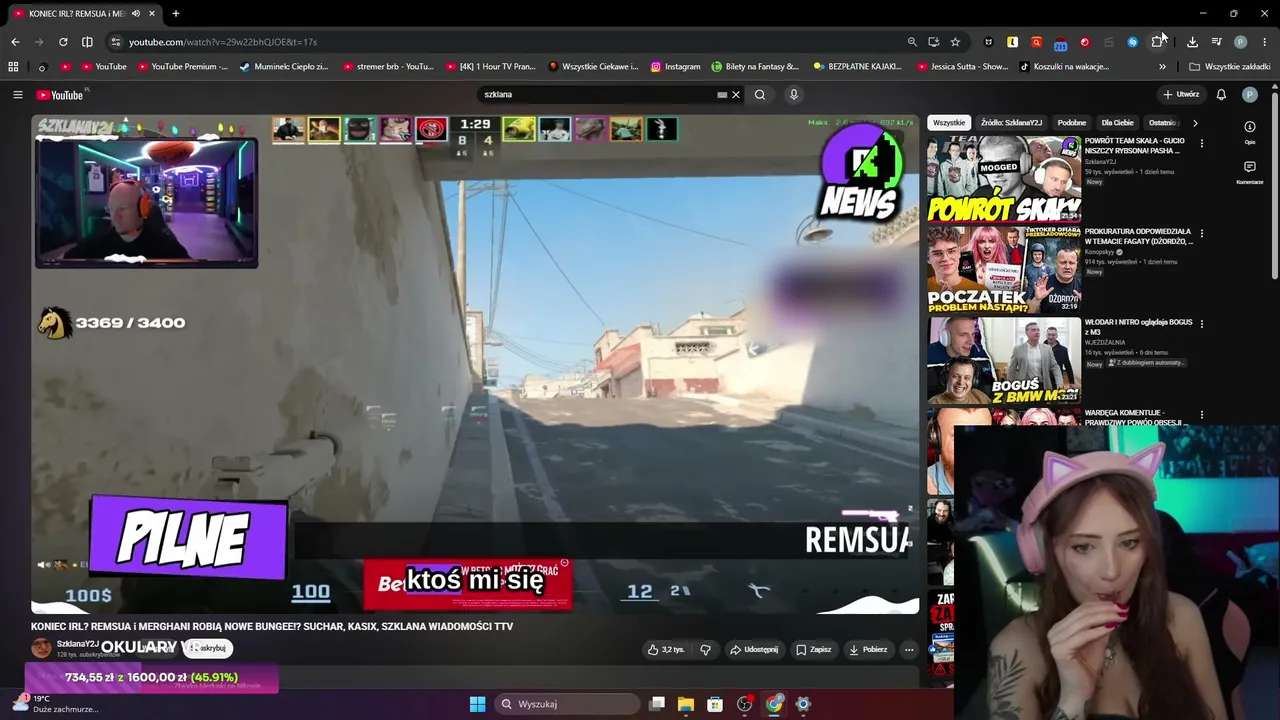1280x720 pixels.
Task: Select the Wszystkie filter chip
Action: (x=949, y=123)
